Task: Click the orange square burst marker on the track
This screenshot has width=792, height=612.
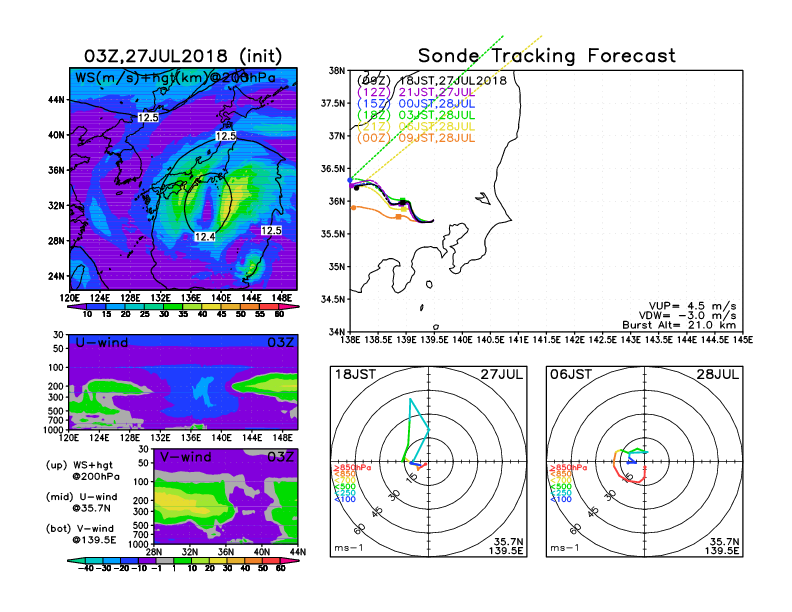Action: coord(399,217)
